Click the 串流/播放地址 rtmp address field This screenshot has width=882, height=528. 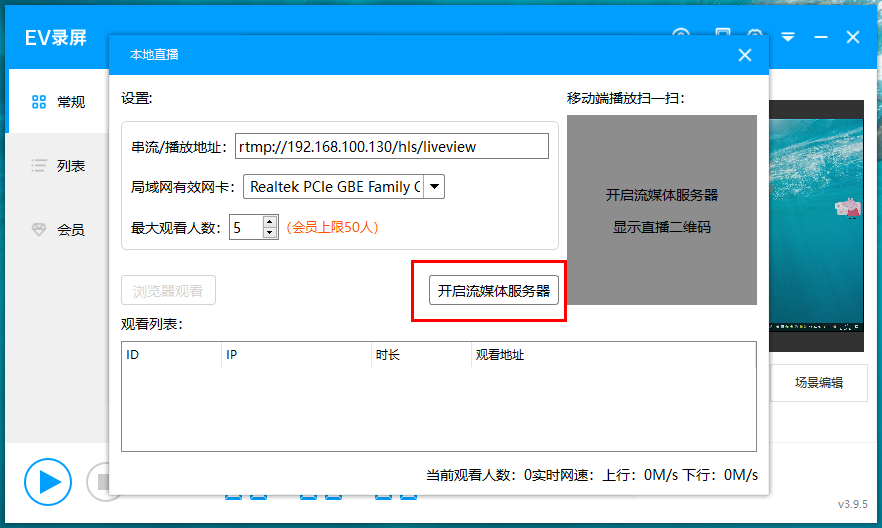coord(392,147)
